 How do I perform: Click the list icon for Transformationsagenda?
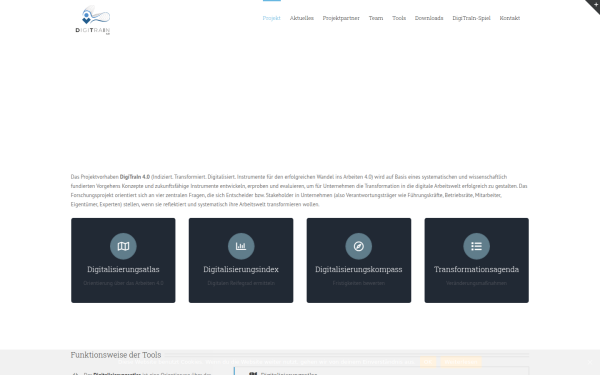tap(476, 246)
